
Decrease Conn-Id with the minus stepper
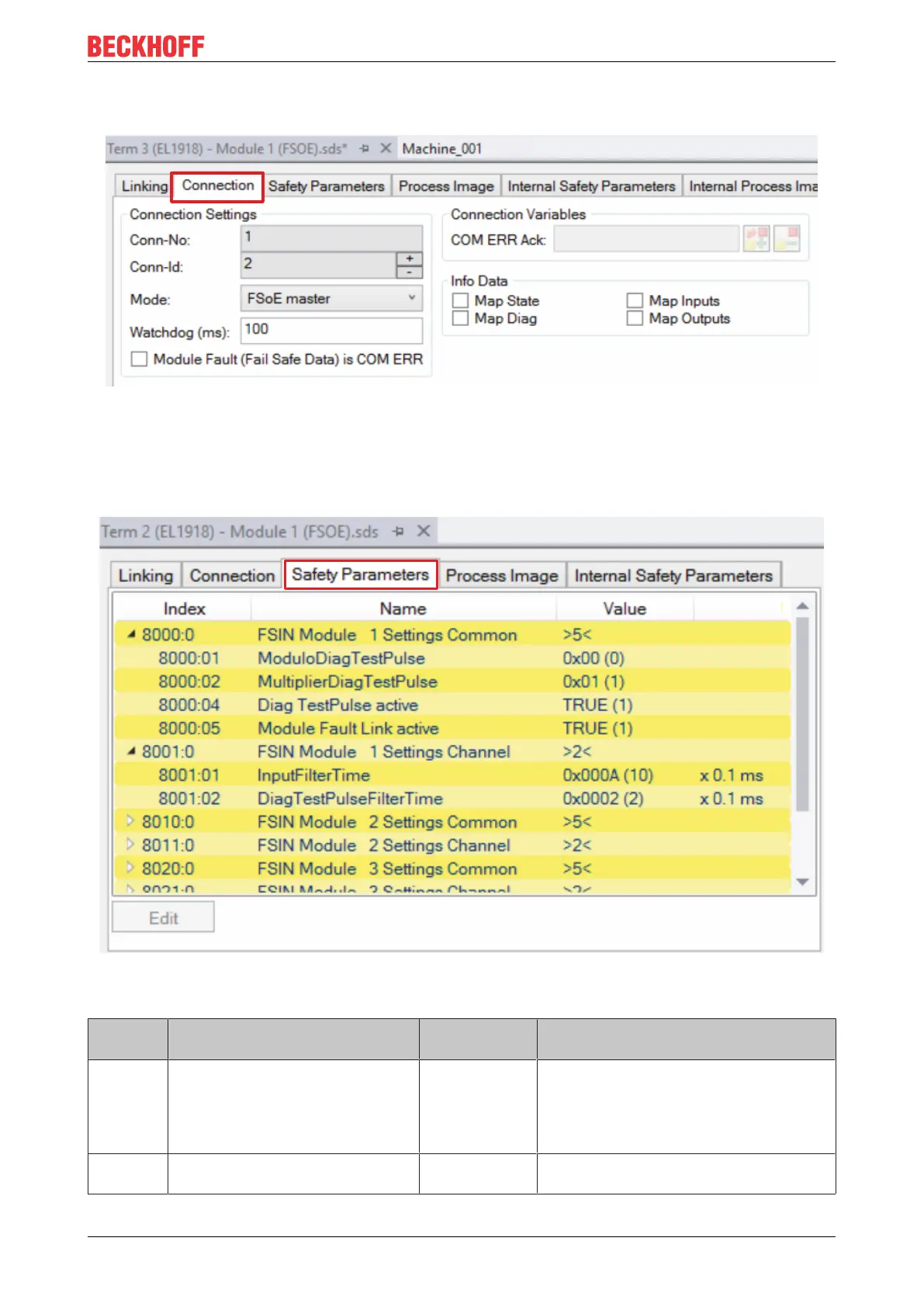pos(409,272)
